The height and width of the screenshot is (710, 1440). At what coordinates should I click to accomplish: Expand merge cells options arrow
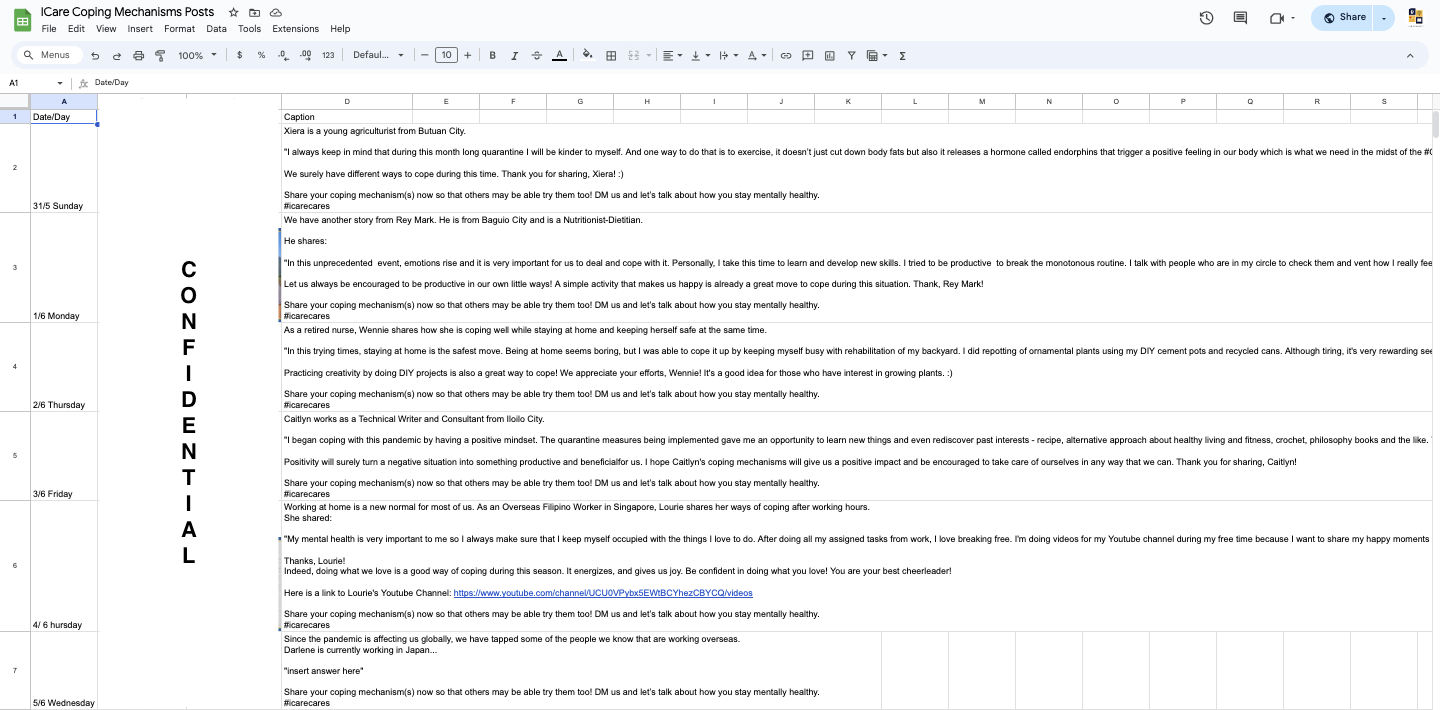coord(648,56)
